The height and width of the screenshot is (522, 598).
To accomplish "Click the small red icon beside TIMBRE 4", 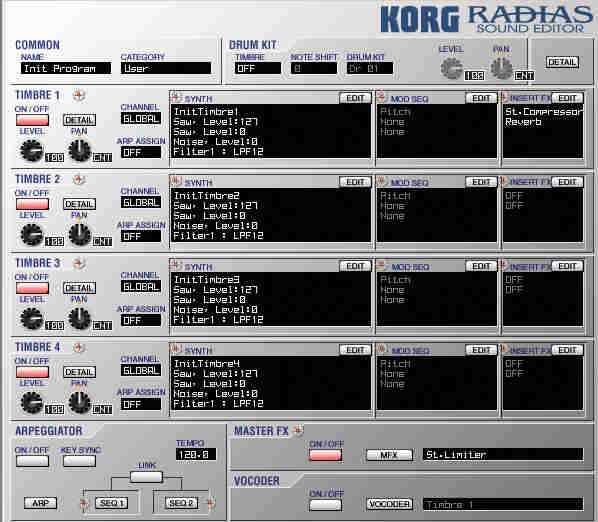I will (79, 347).
